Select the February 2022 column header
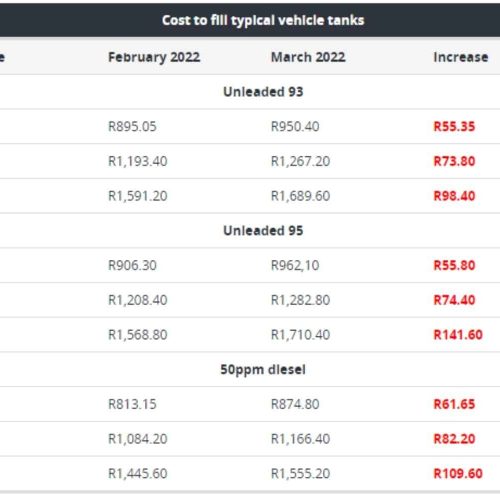This screenshot has width=500, height=500. coord(154,57)
